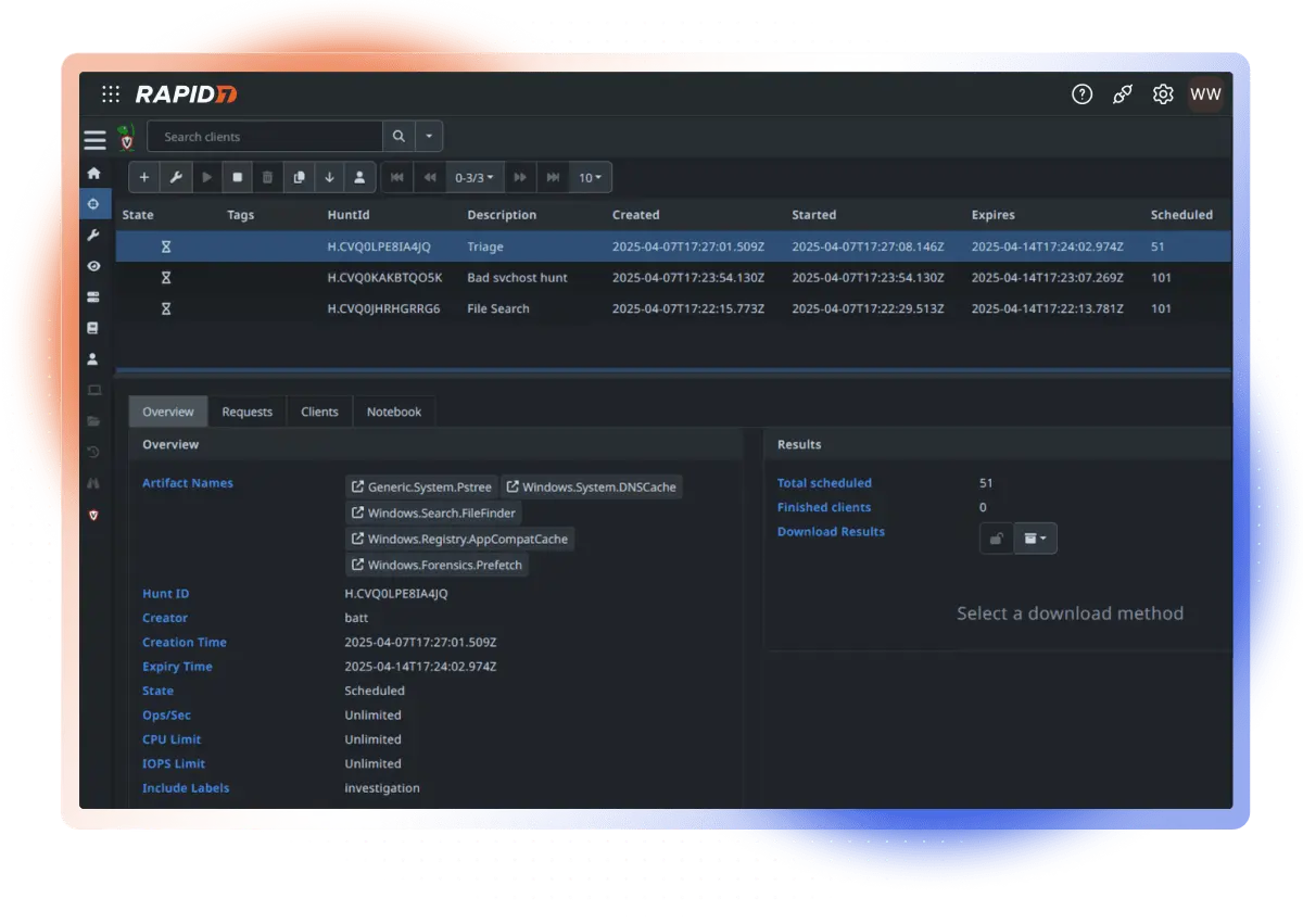Open the wrench artifacts sidebar icon
Screen dimensions: 1303x924
(x=94, y=235)
